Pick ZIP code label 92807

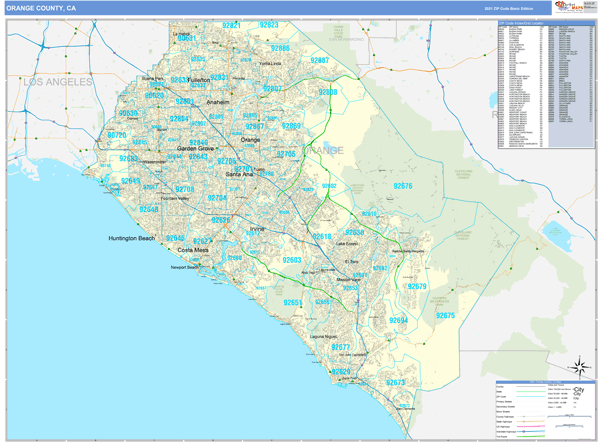(x=272, y=89)
